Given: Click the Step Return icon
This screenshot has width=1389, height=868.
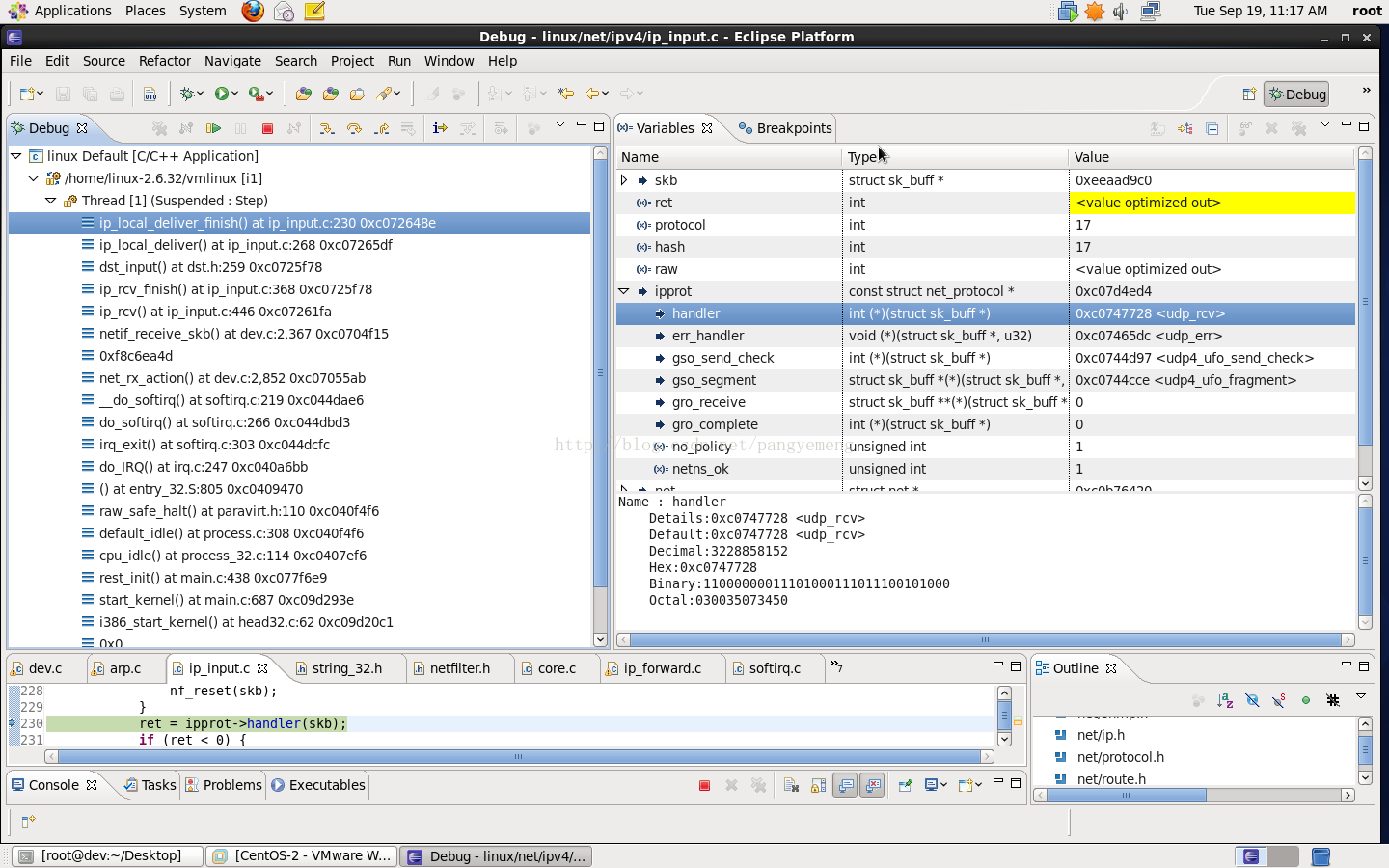Looking at the screenshot, I should [382, 128].
